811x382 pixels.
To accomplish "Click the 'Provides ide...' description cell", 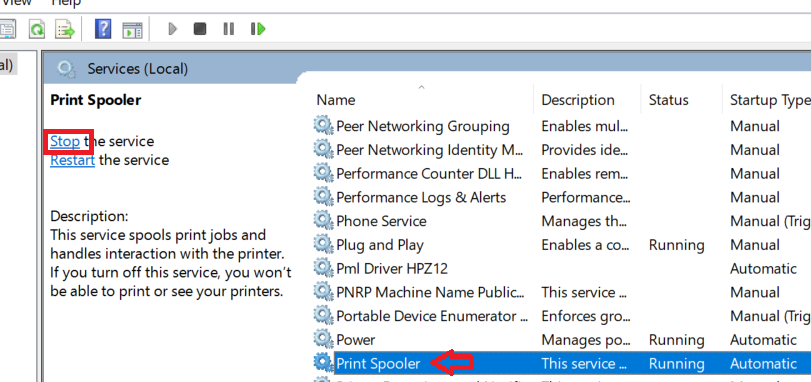I will [x=584, y=150].
